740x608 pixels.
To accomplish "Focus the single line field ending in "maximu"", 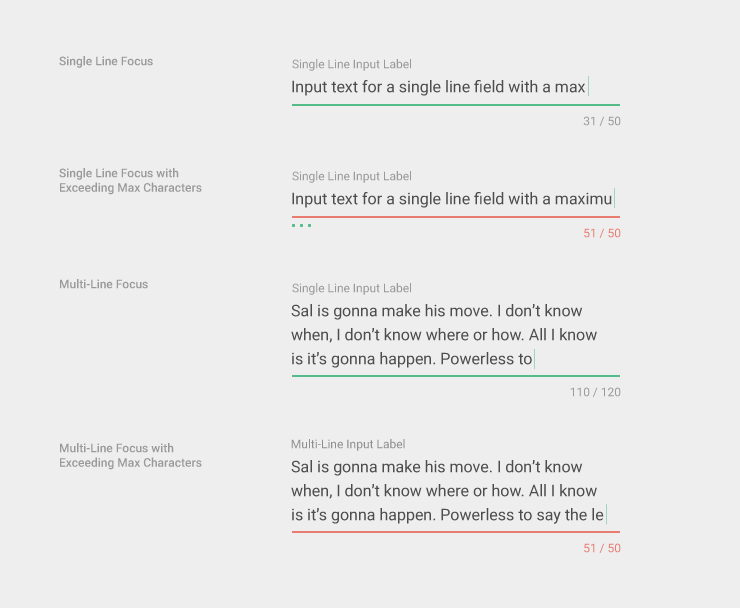I will coord(452,199).
